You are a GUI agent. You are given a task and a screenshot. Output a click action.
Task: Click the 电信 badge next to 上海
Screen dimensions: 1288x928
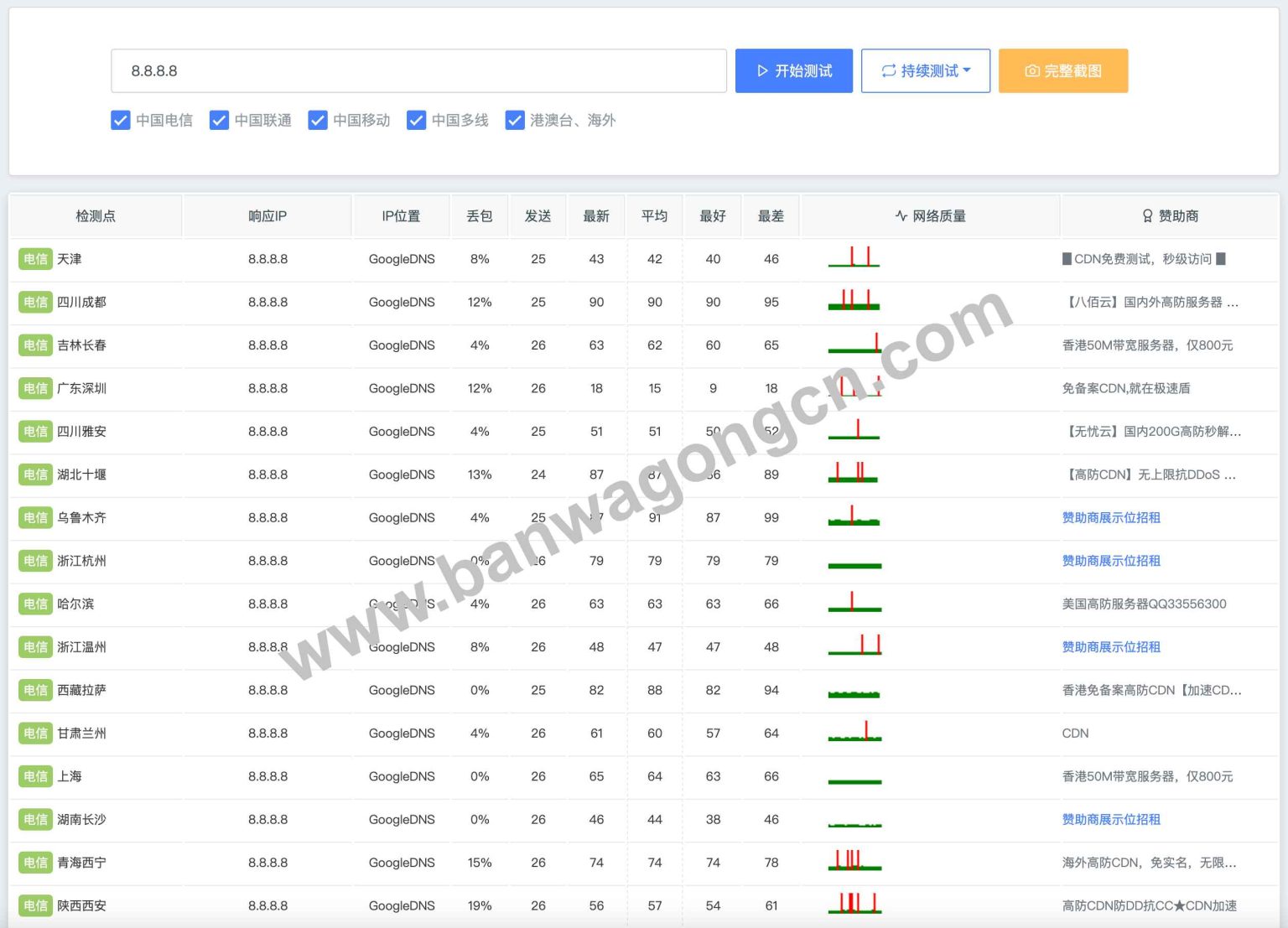[x=35, y=776]
